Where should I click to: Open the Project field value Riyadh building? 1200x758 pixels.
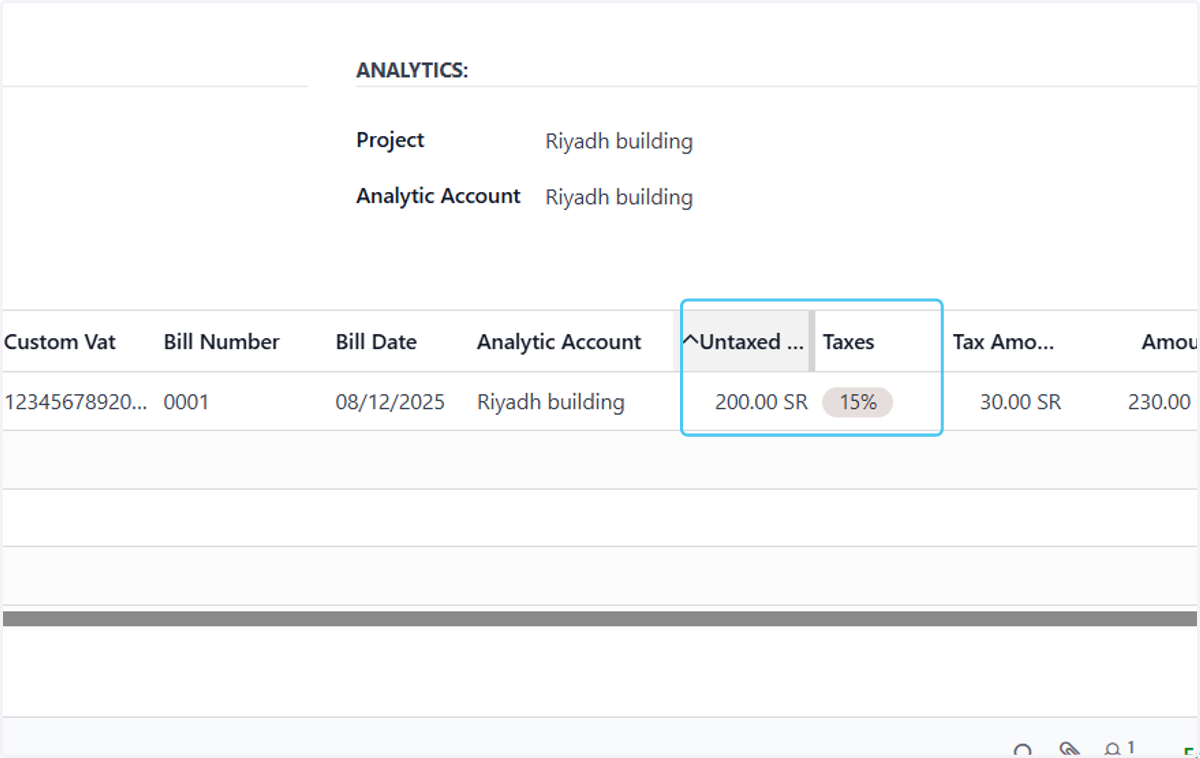click(619, 141)
